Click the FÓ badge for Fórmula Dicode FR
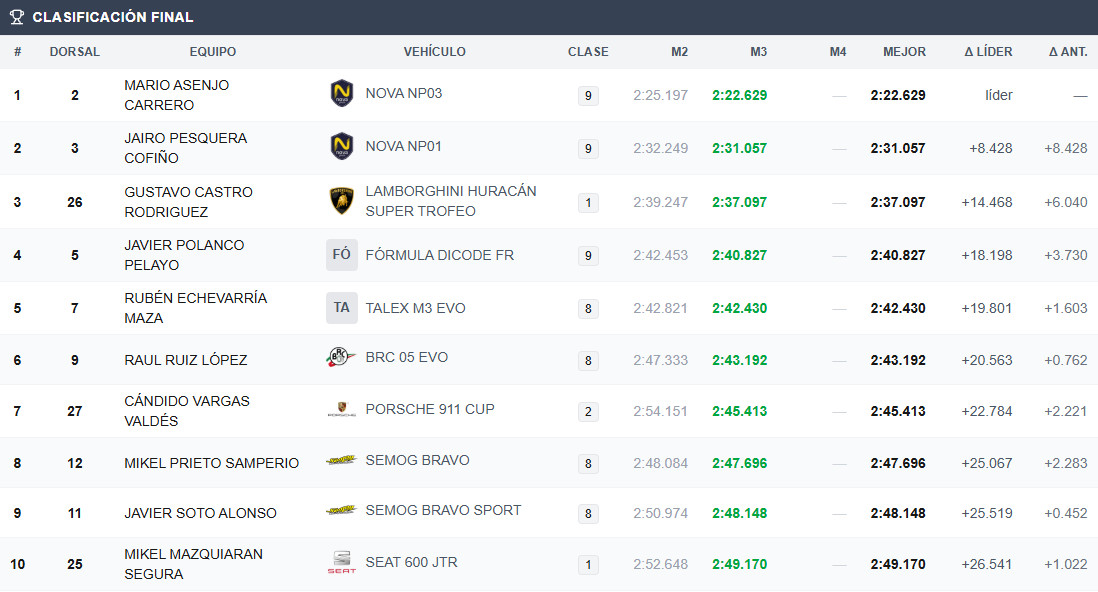This screenshot has height=592, width=1098. pos(342,255)
